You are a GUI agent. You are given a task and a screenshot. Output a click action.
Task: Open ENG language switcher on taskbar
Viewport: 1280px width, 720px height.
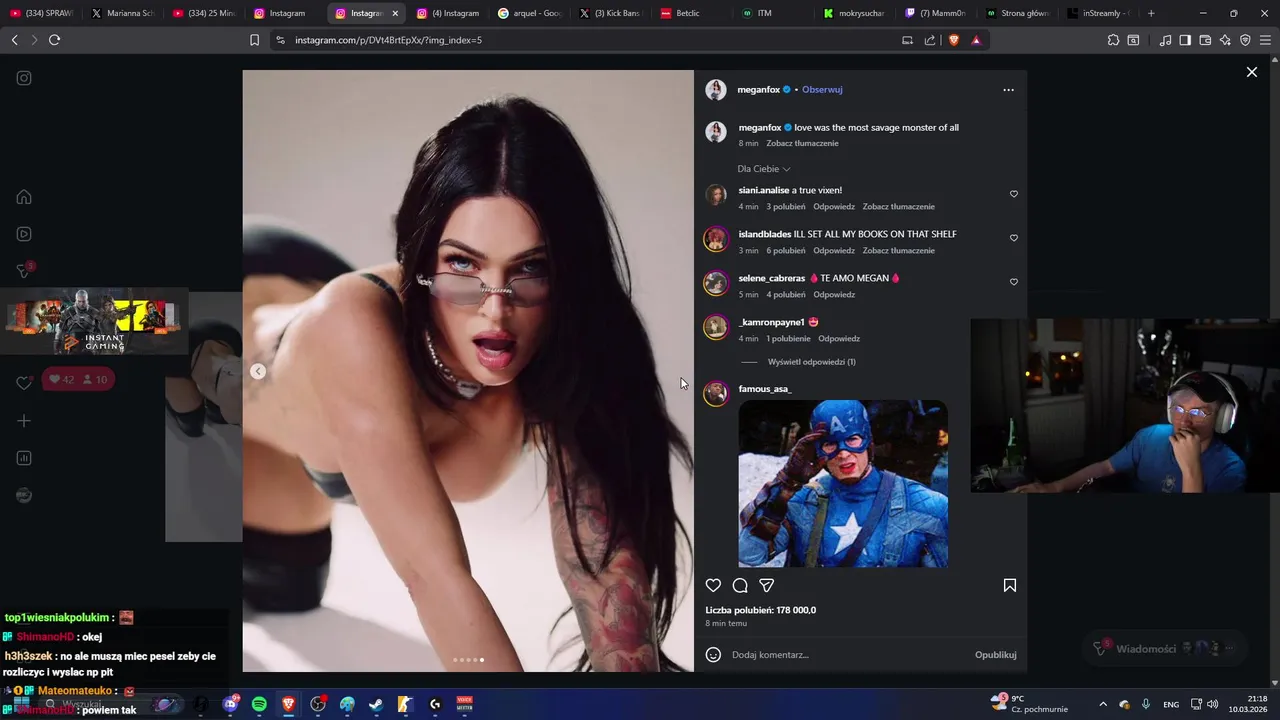click(1171, 704)
